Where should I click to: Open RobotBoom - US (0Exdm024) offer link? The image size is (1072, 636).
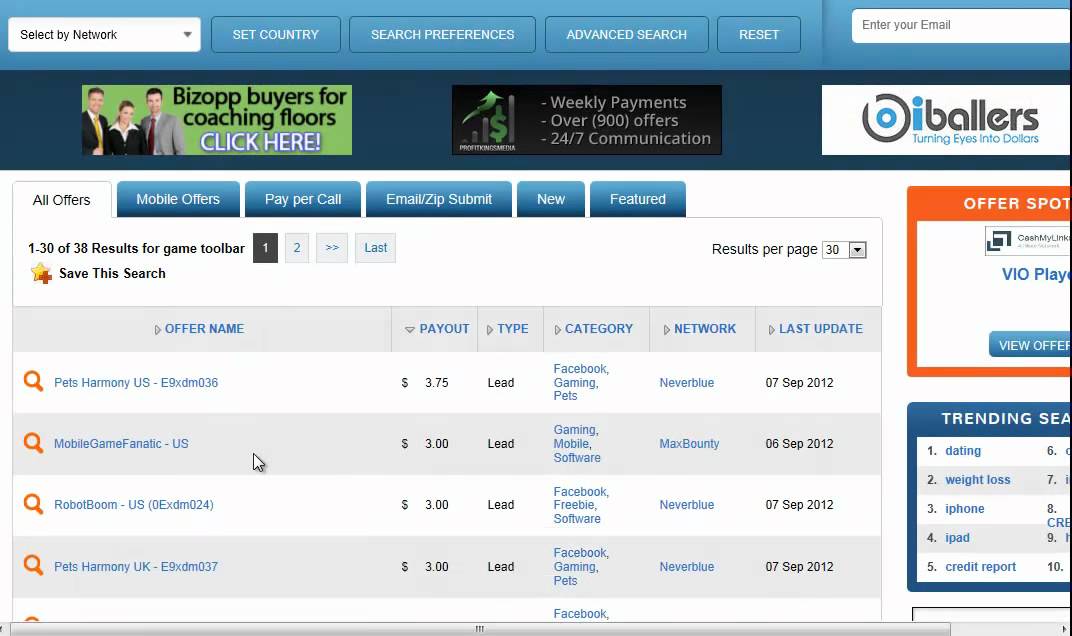pyautogui.click(x=134, y=505)
